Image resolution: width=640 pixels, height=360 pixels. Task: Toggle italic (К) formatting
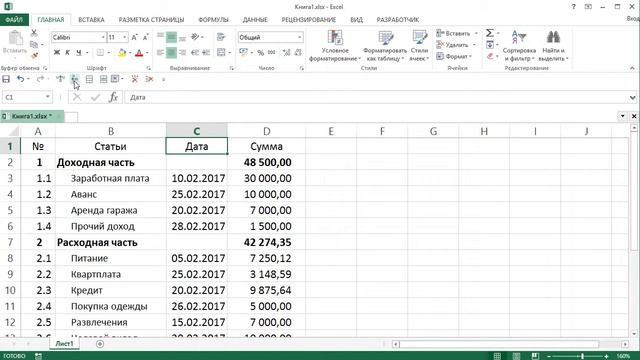click(68, 52)
